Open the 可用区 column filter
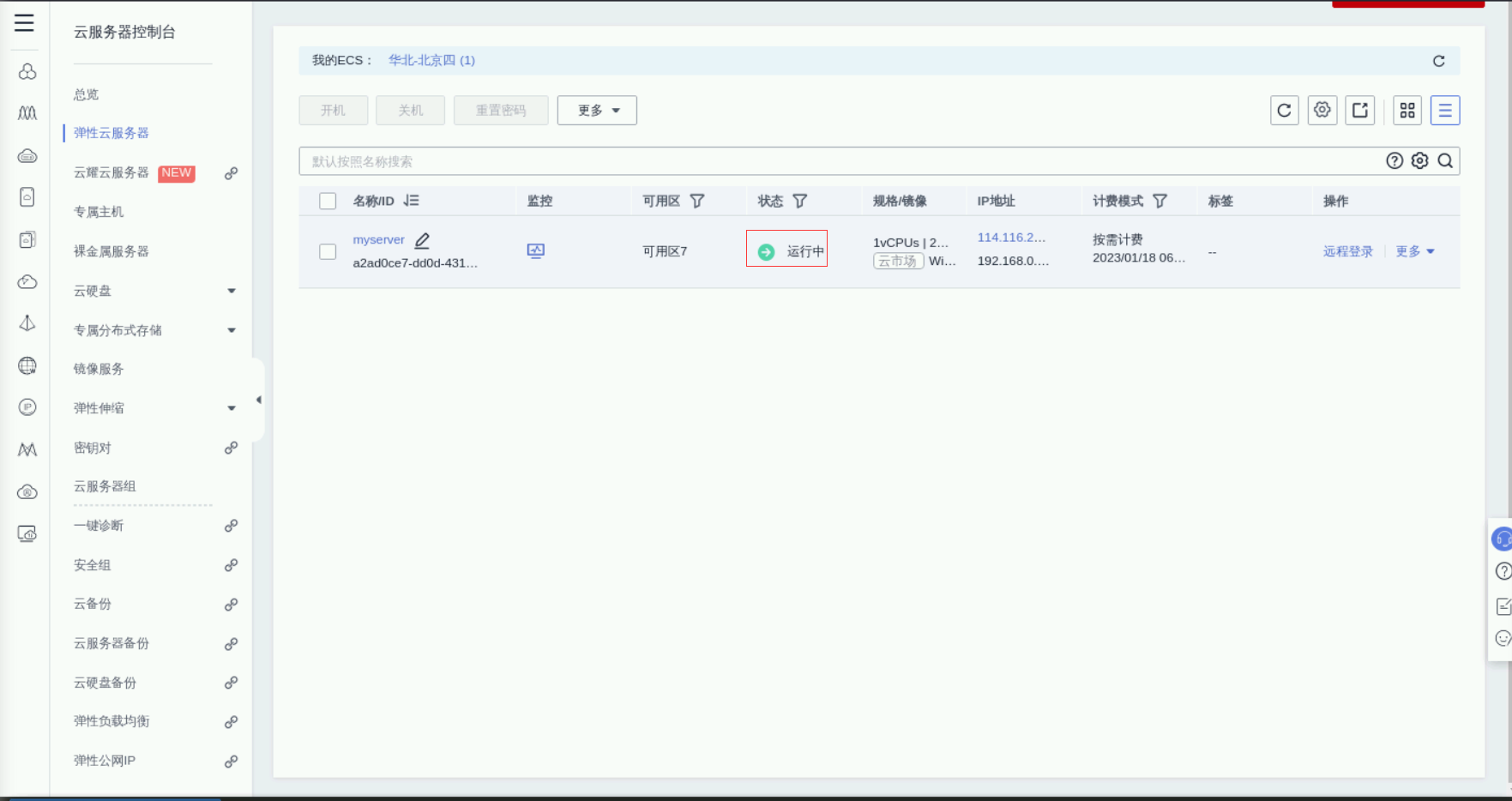Image resolution: width=1512 pixels, height=801 pixels. 697,201
